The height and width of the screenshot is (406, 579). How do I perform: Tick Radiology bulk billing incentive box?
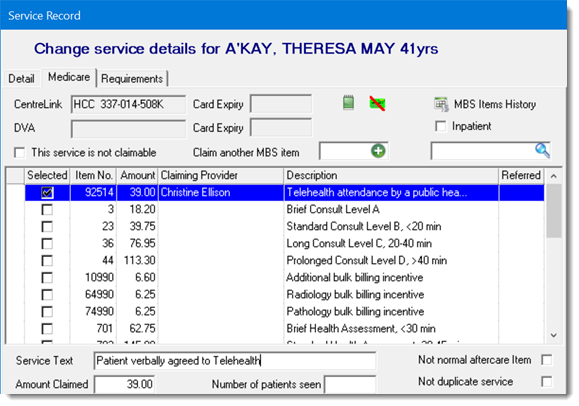(x=47, y=294)
